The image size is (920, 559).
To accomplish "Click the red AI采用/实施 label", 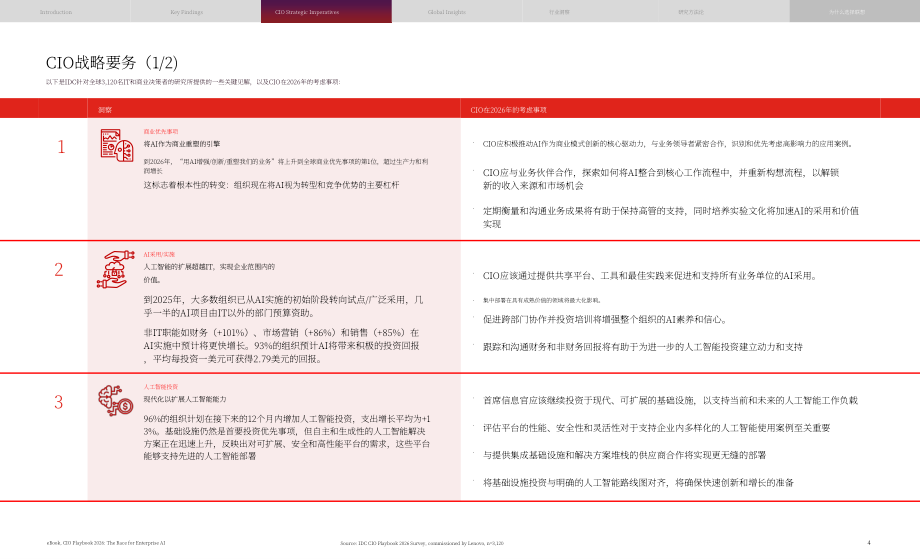I will [x=159, y=255].
